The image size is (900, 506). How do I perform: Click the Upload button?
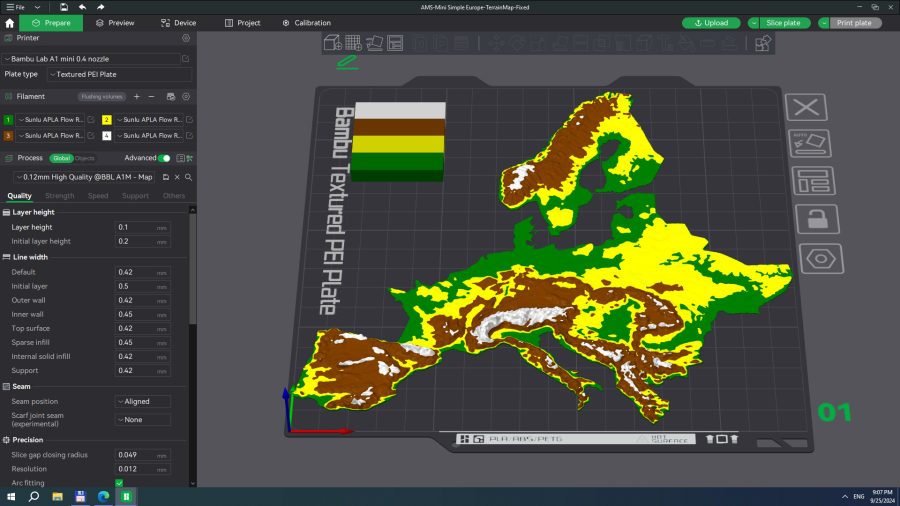tap(711, 23)
